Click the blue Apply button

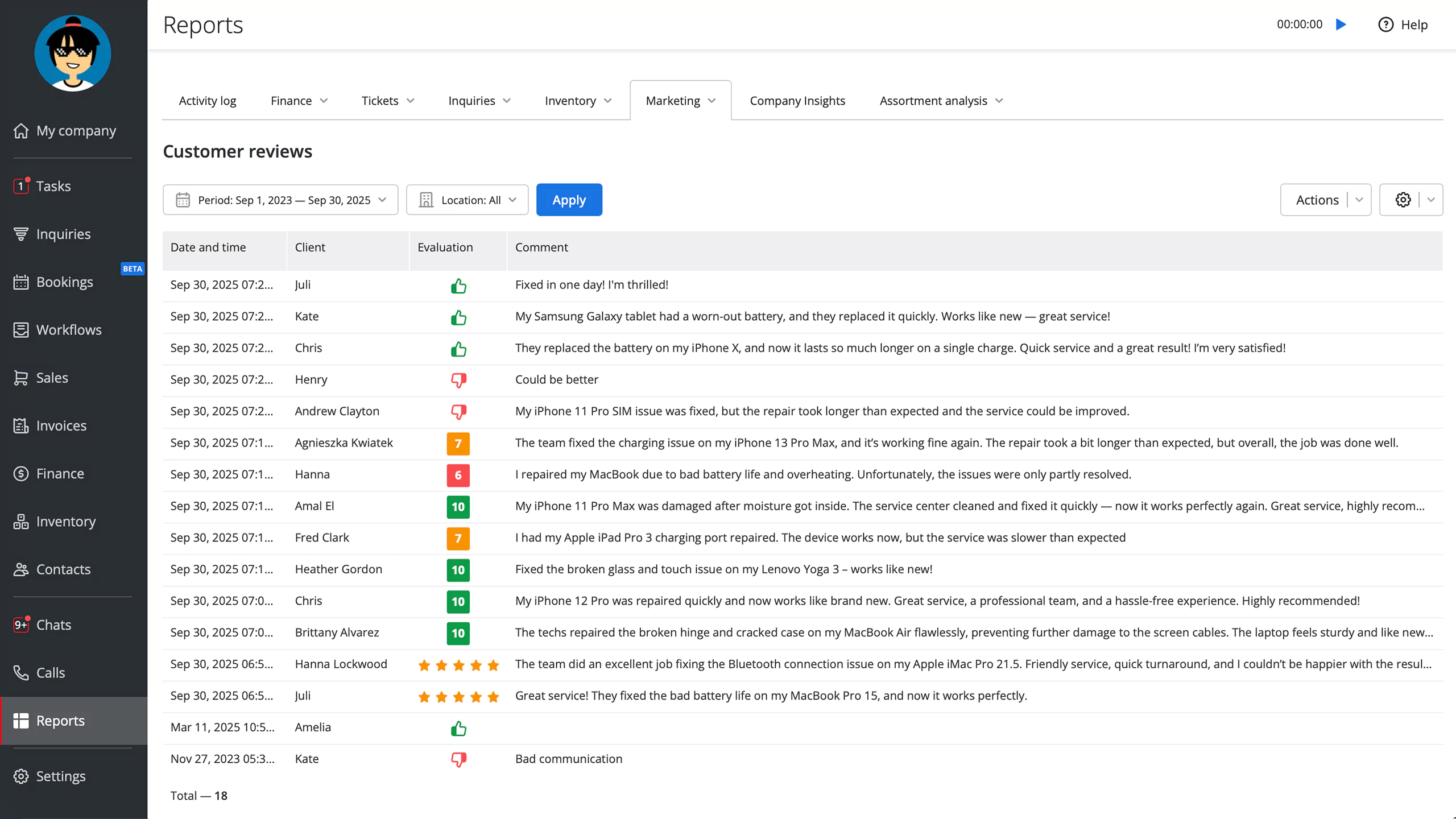point(569,200)
